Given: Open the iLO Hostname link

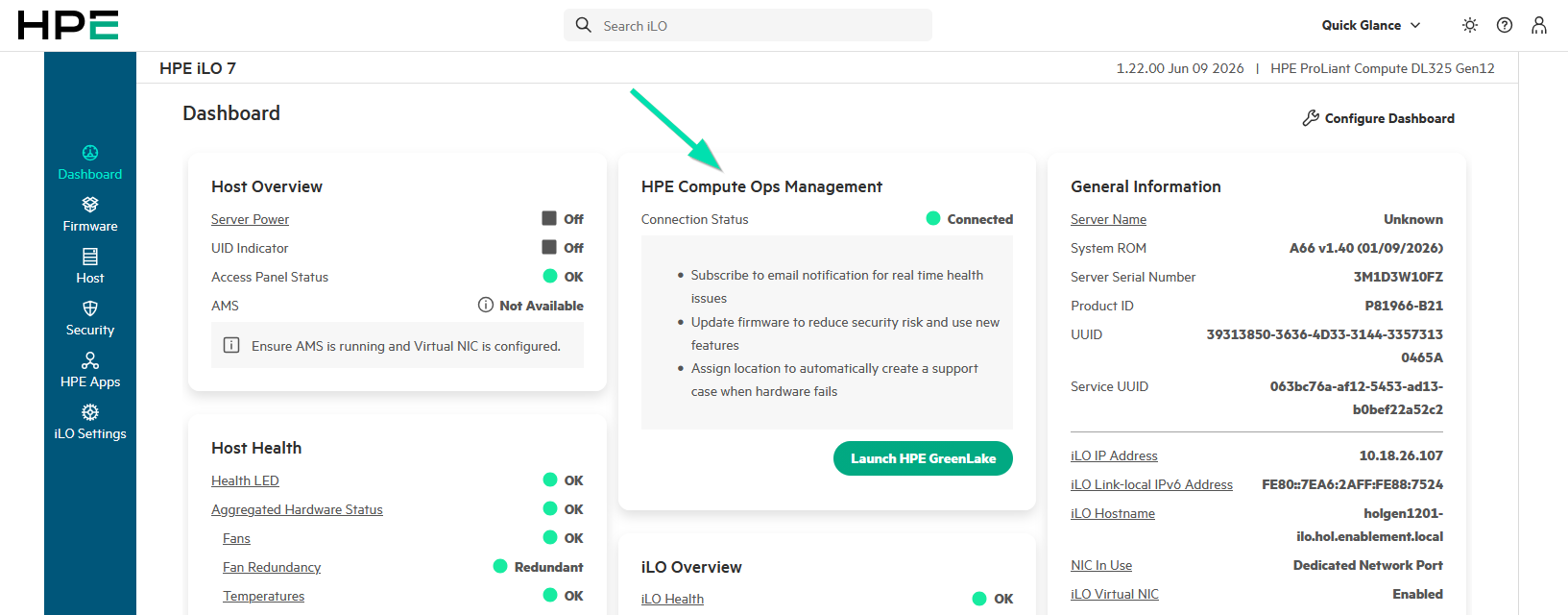Looking at the screenshot, I should [1113, 513].
